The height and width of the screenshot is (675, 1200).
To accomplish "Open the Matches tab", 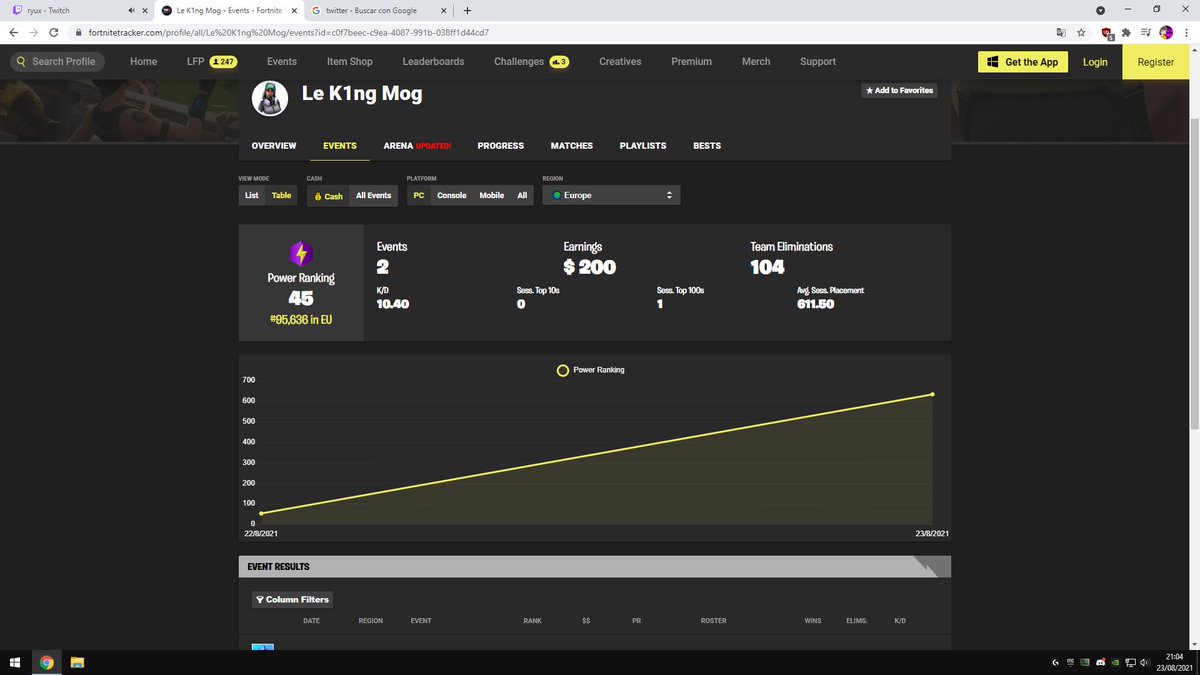I will (x=572, y=146).
